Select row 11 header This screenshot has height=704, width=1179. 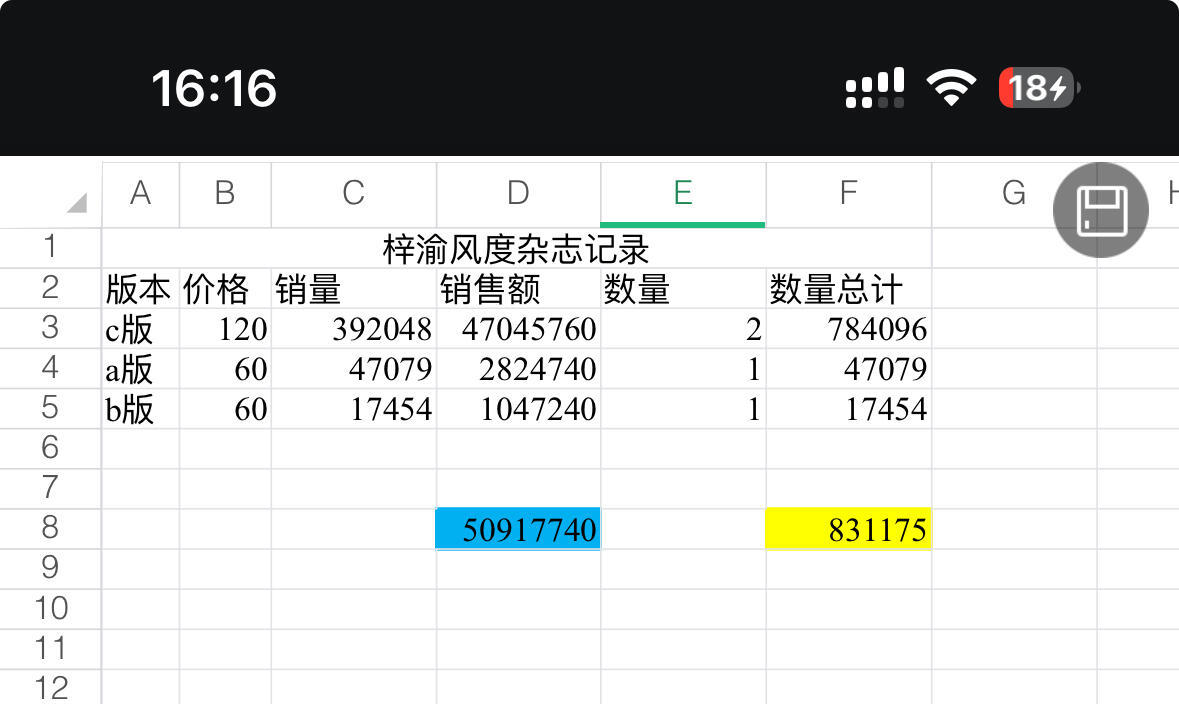50,648
